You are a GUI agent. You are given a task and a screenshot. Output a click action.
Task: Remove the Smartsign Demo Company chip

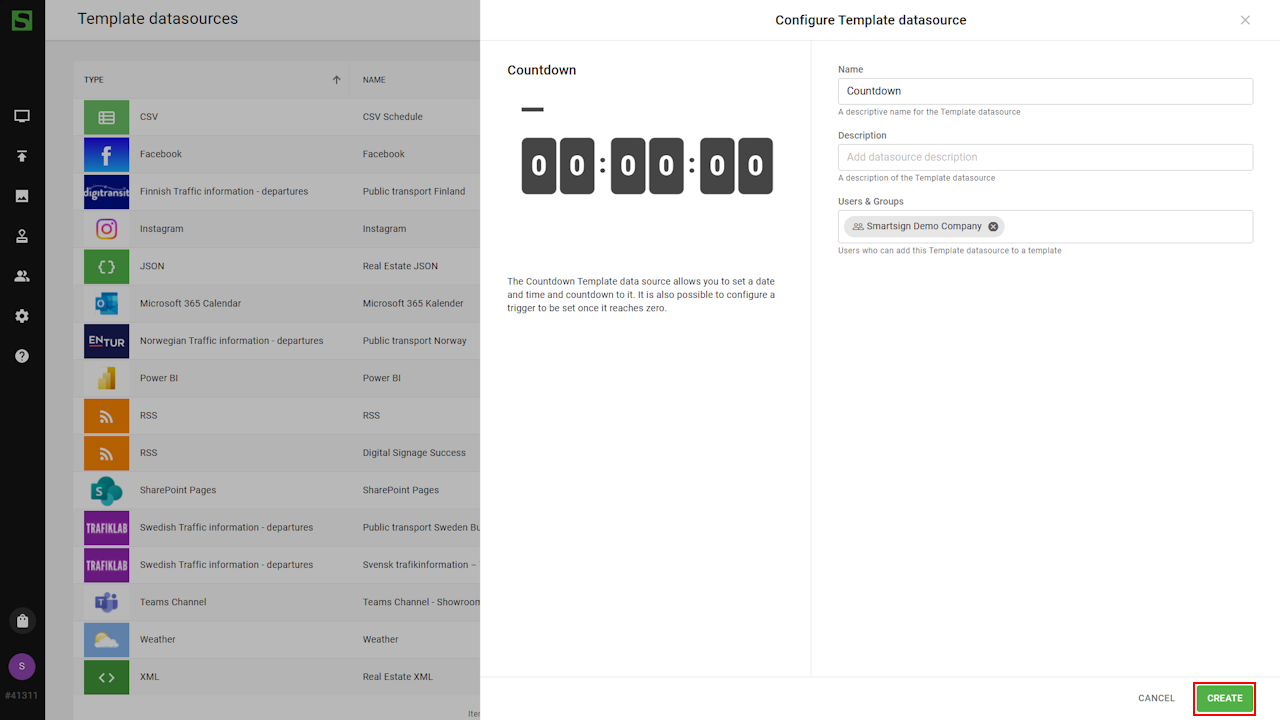[x=993, y=227]
